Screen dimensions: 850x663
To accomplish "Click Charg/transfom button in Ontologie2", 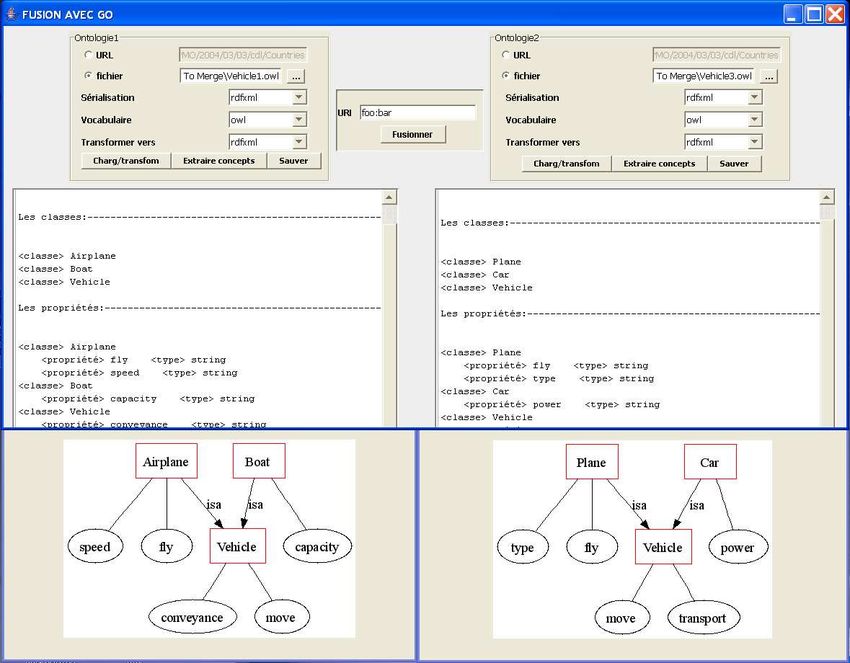I will click(x=566, y=164).
